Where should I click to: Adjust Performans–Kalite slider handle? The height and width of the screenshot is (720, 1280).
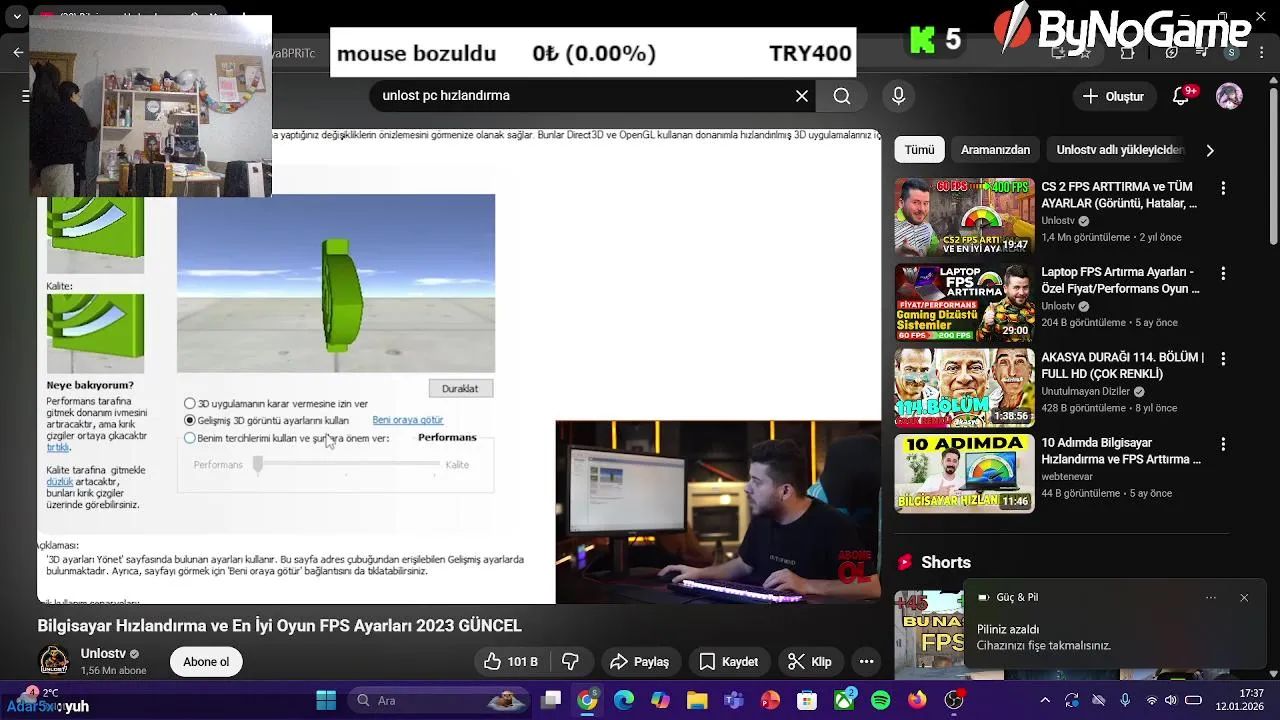point(258,464)
